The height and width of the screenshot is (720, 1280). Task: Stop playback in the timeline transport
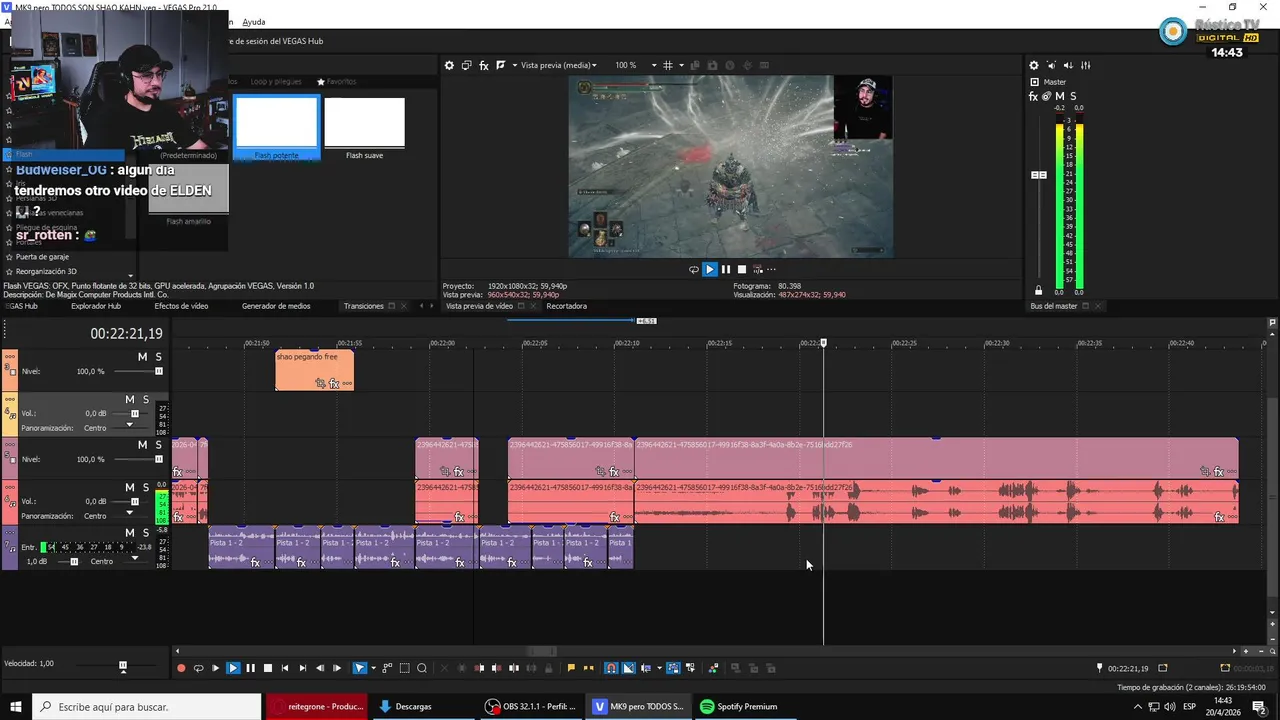267,668
